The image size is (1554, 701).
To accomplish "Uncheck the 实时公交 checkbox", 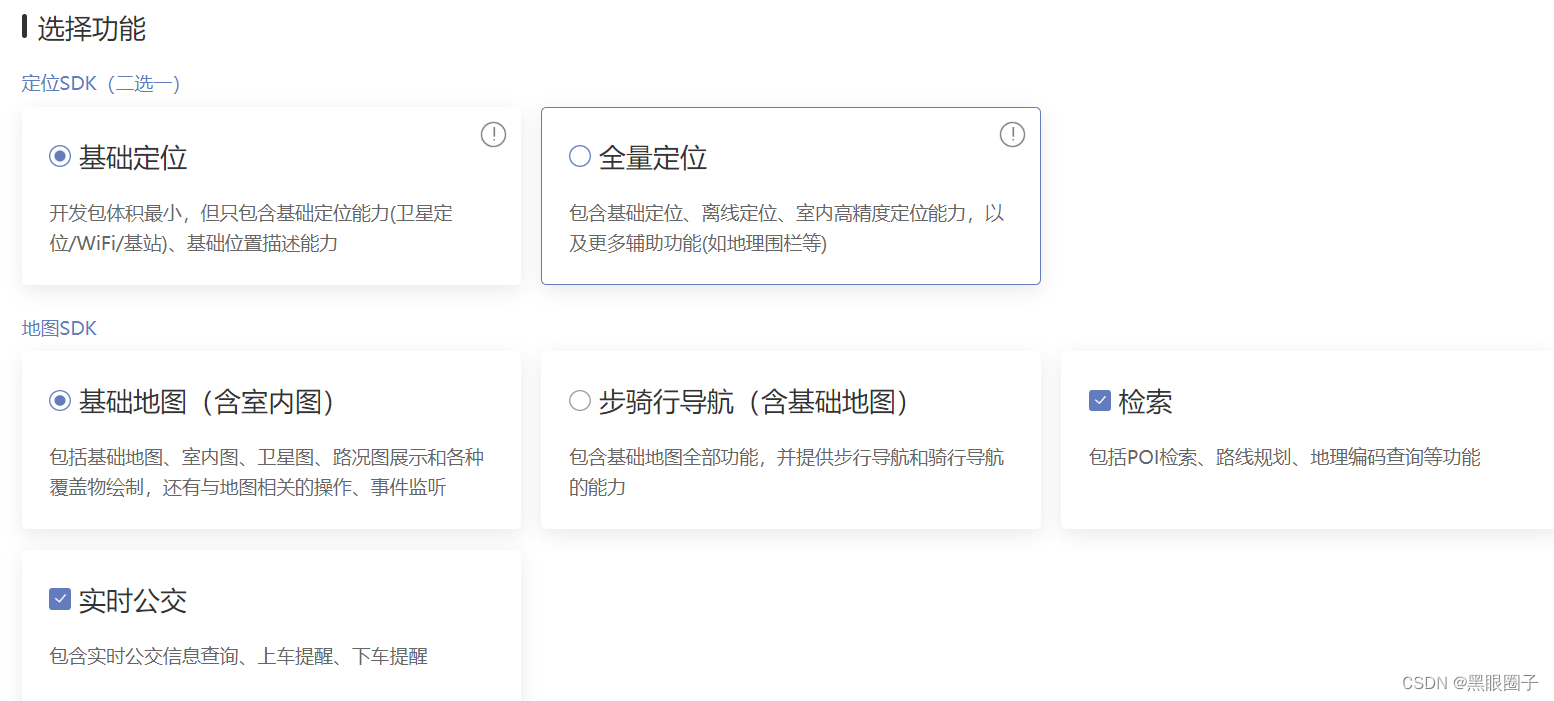I will point(59,599).
